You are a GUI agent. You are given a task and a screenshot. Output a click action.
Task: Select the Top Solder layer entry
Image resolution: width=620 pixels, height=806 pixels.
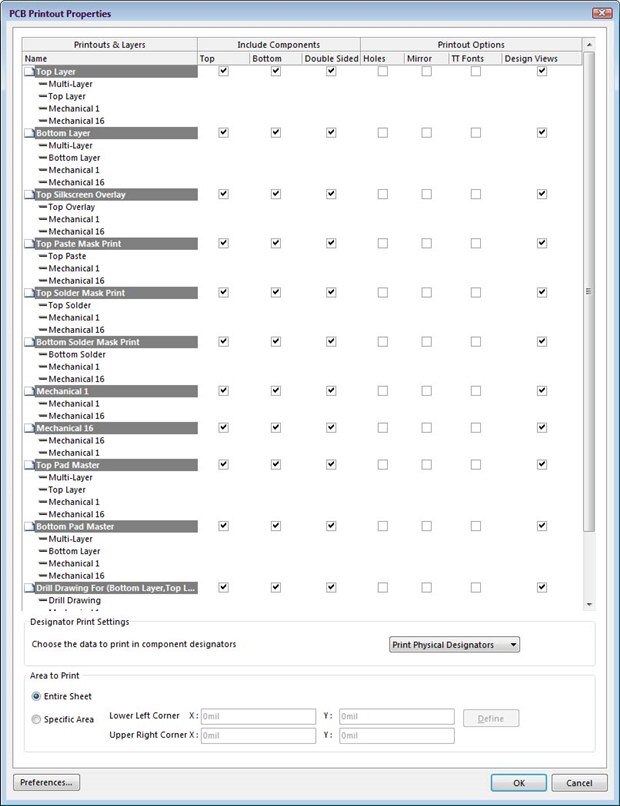tap(69, 305)
